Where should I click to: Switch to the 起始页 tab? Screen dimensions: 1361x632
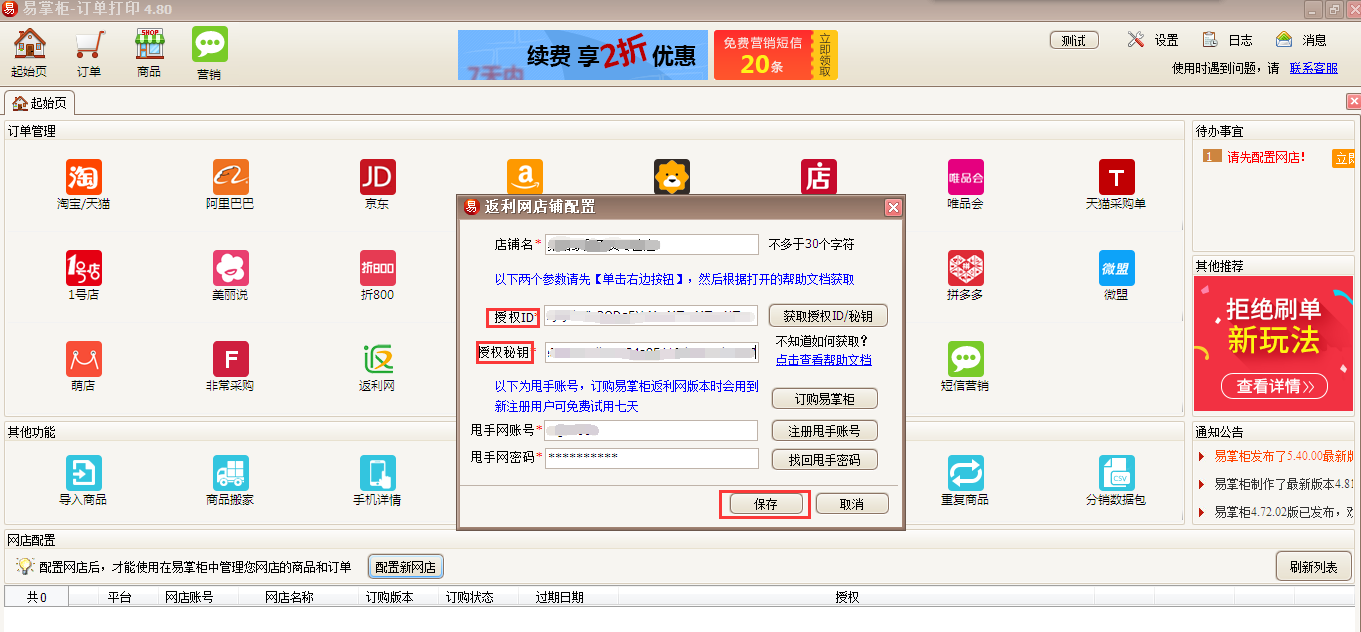coord(40,103)
